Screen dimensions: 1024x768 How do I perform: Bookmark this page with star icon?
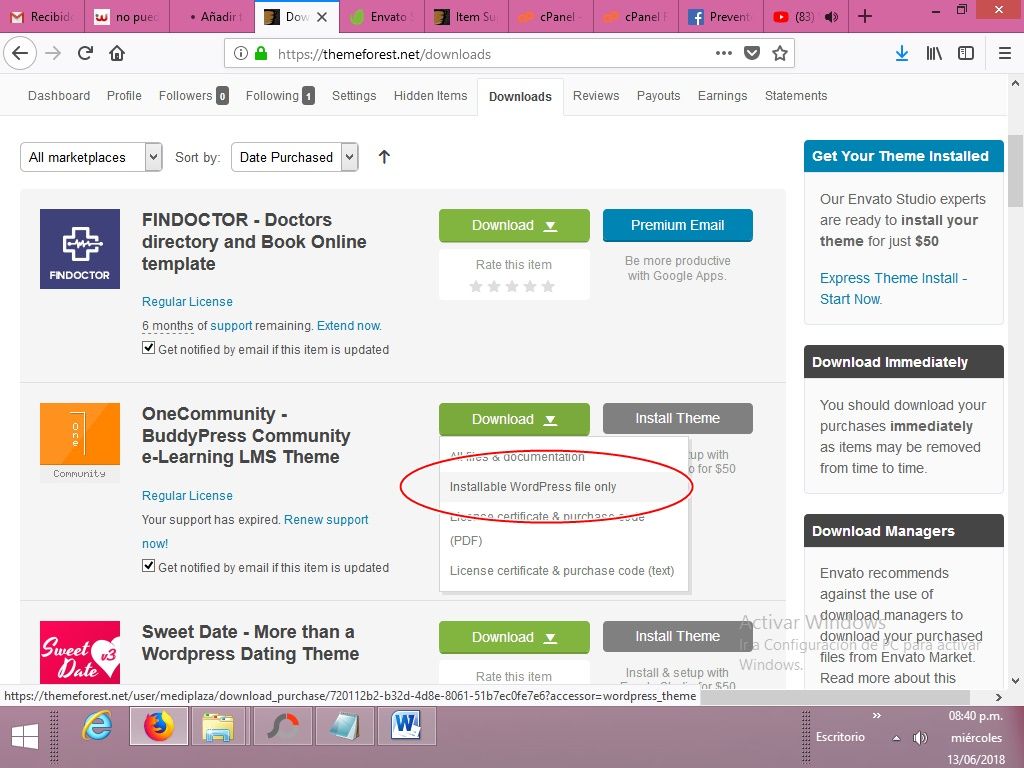(780, 54)
